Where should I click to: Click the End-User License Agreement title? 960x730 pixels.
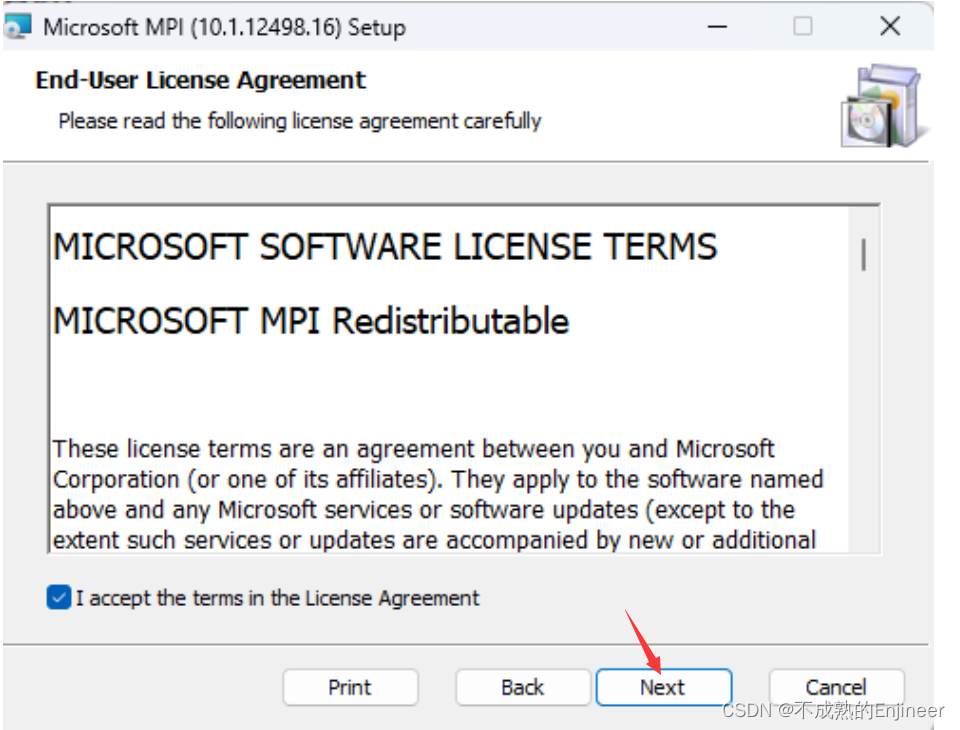[x=200, y=80]
